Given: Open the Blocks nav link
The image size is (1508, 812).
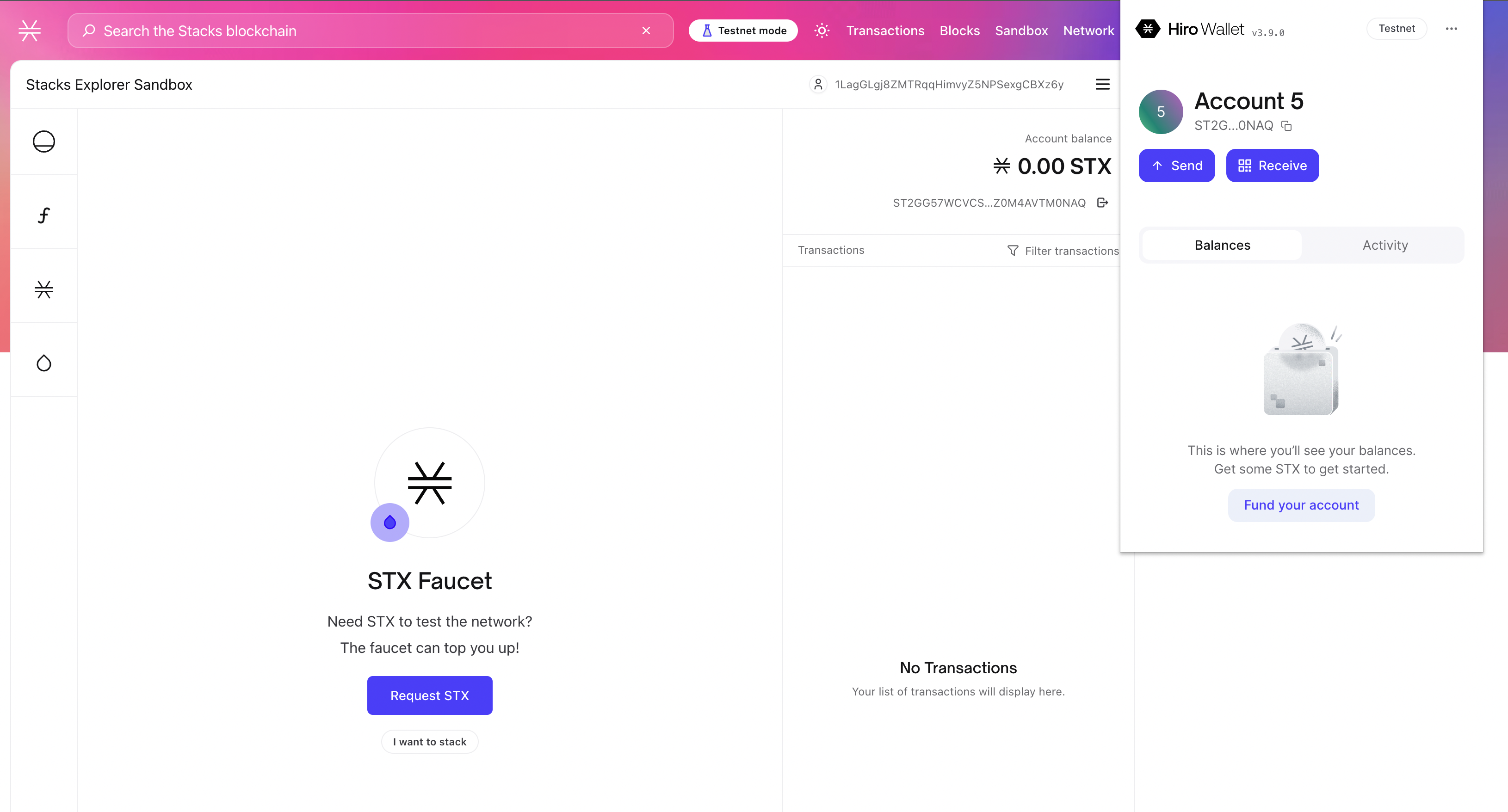Looking at the screenshot, I should click(x=959, y=31).
